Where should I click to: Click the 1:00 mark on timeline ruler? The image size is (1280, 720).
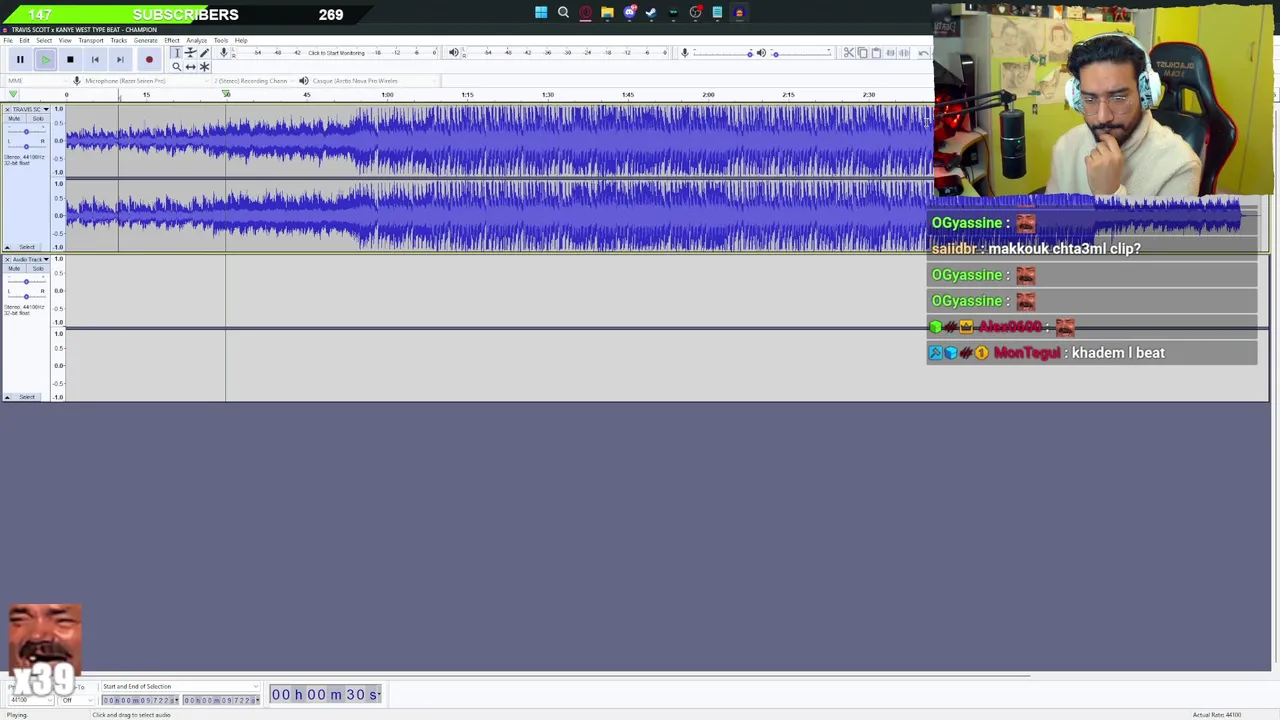tap(387, 95)
